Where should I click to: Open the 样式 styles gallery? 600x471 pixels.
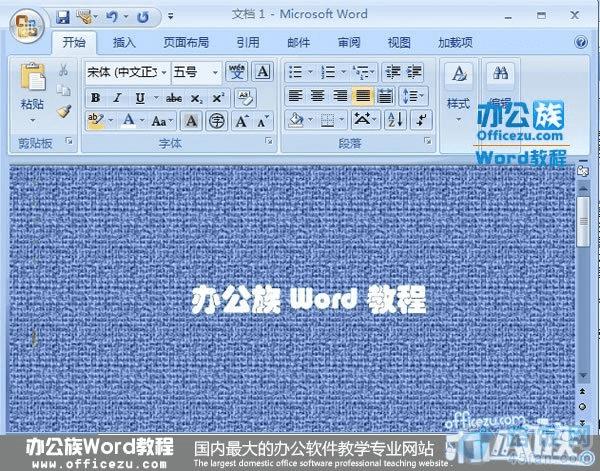tap(458, 94)
